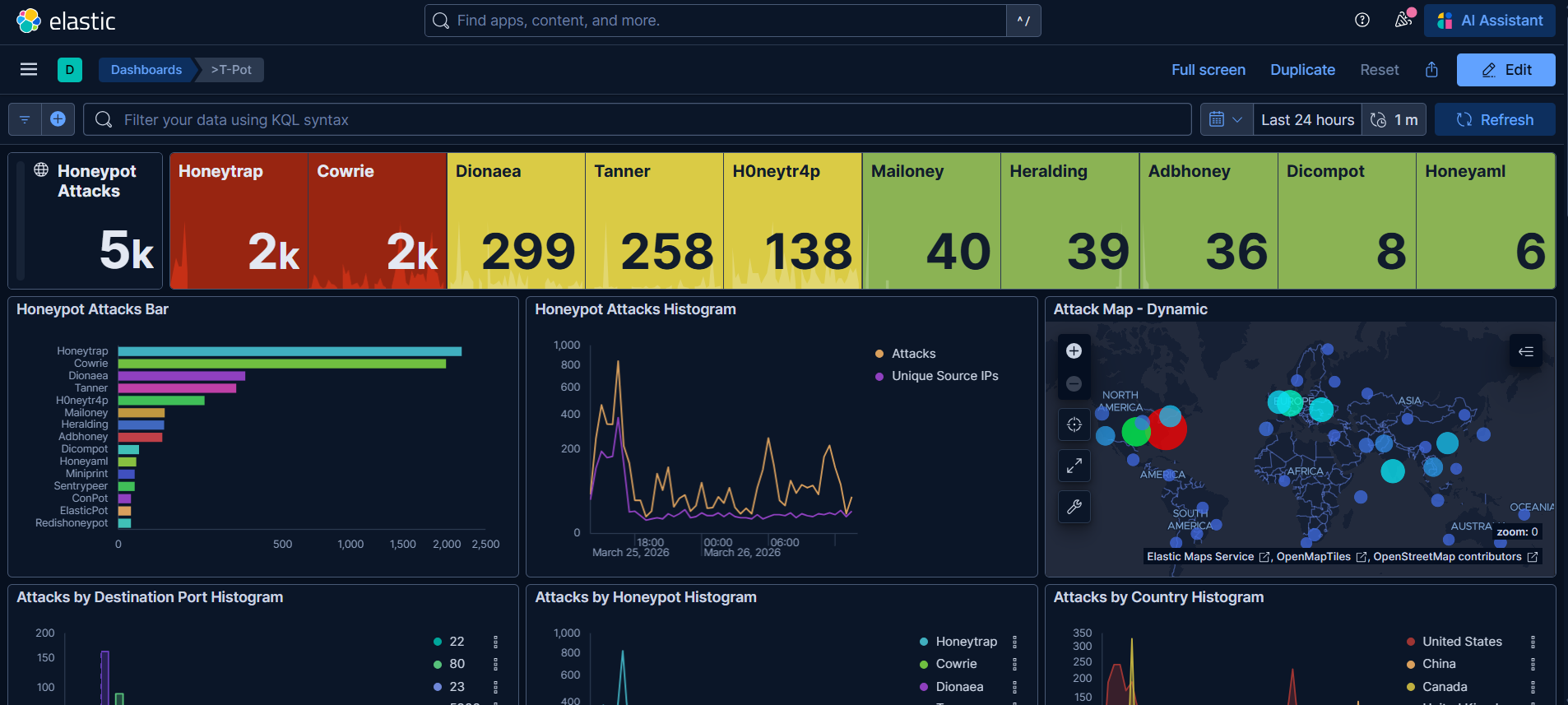Open options for Dionaea legend entry
Image resolution: width=1568 pixels, height=705 pixels.
(x=1014, y=687)
